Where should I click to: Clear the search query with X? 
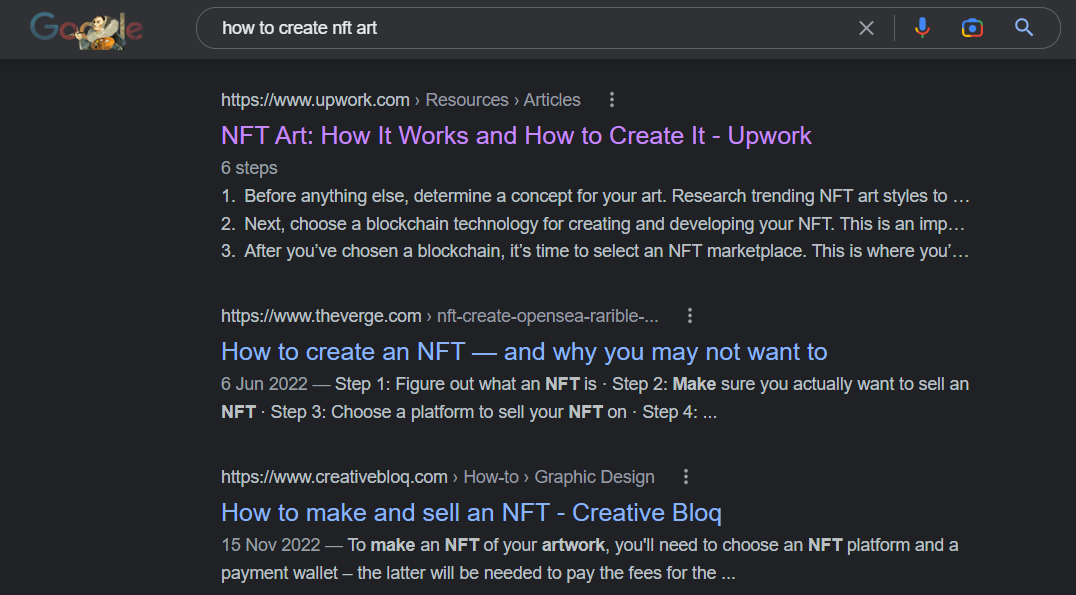(x=866, y=28)
